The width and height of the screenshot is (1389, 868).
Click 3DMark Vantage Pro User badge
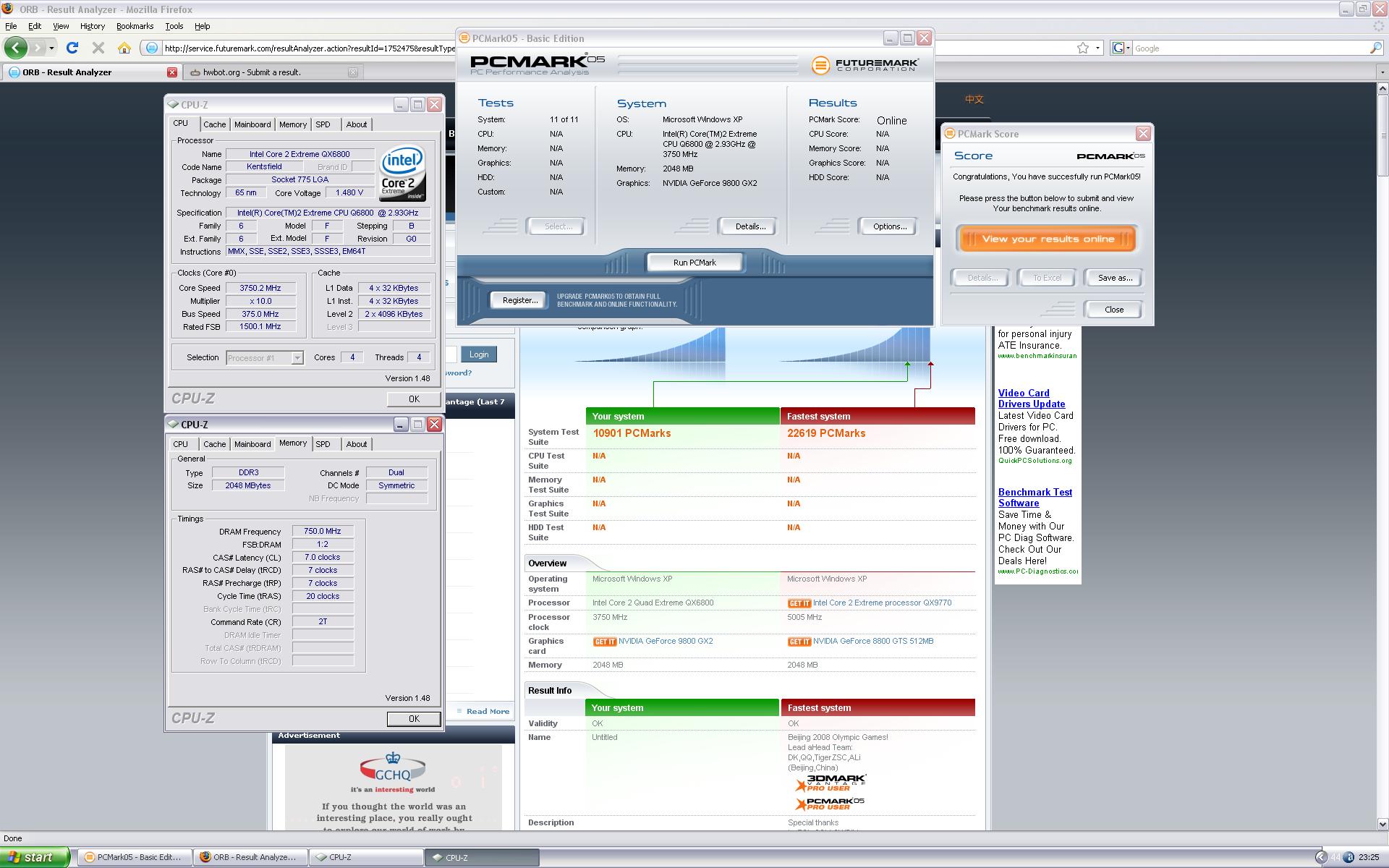pyautogui.click(x=831, y=783)
